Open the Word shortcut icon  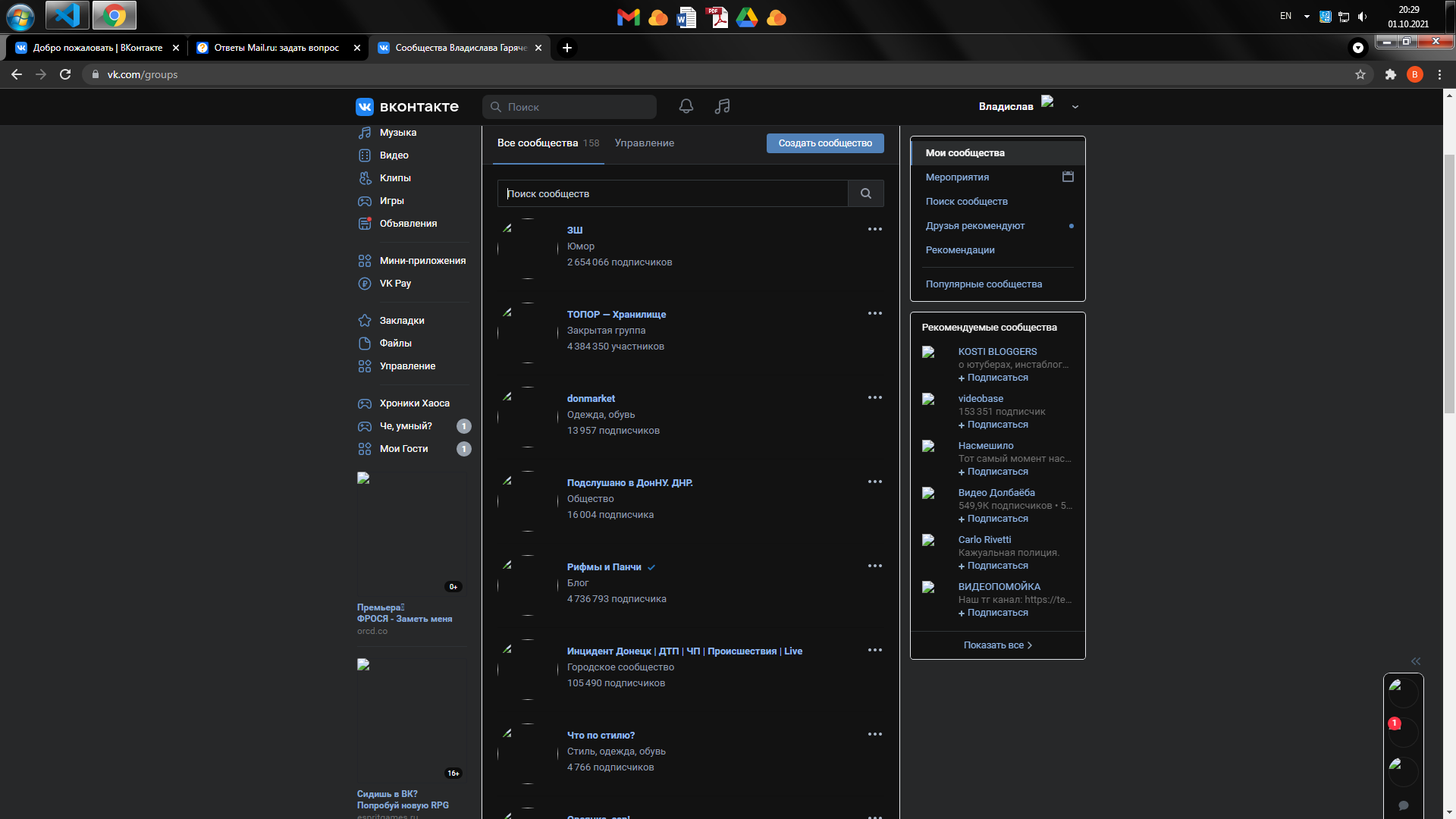(686, 17)
